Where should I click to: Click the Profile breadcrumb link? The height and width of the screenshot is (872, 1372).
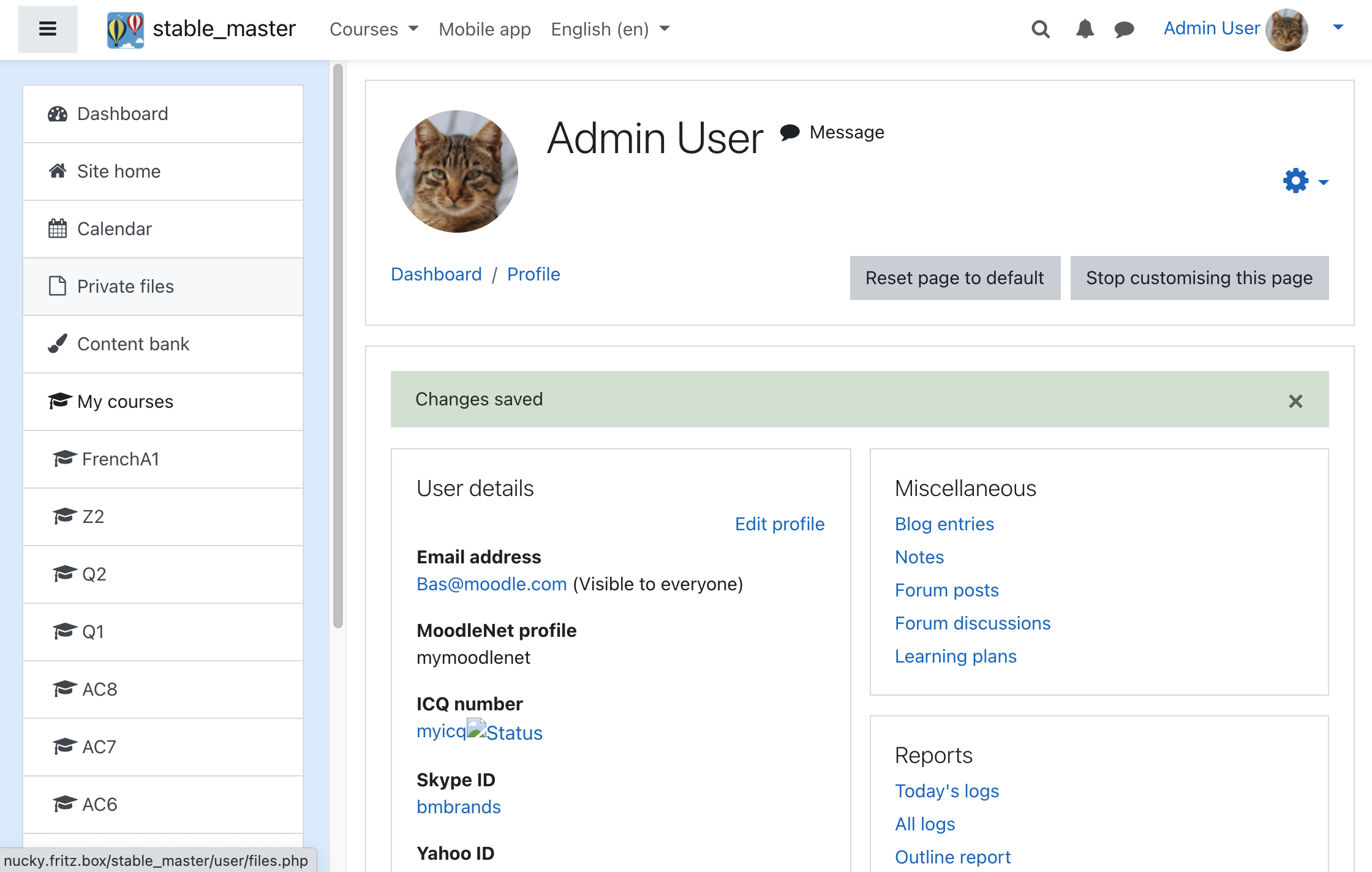click(533, 274)
